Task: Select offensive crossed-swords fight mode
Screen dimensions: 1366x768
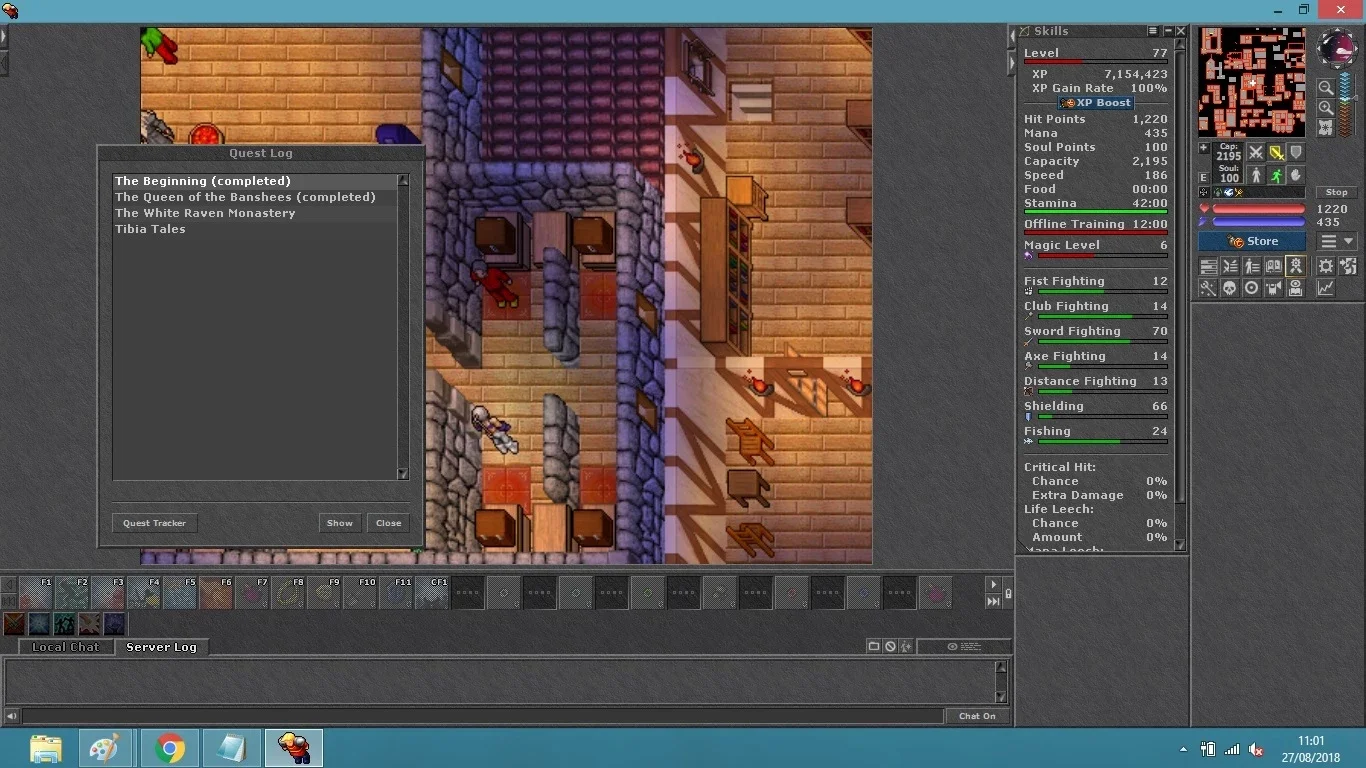Action: pyautogui.click(x=1256, y=153)
